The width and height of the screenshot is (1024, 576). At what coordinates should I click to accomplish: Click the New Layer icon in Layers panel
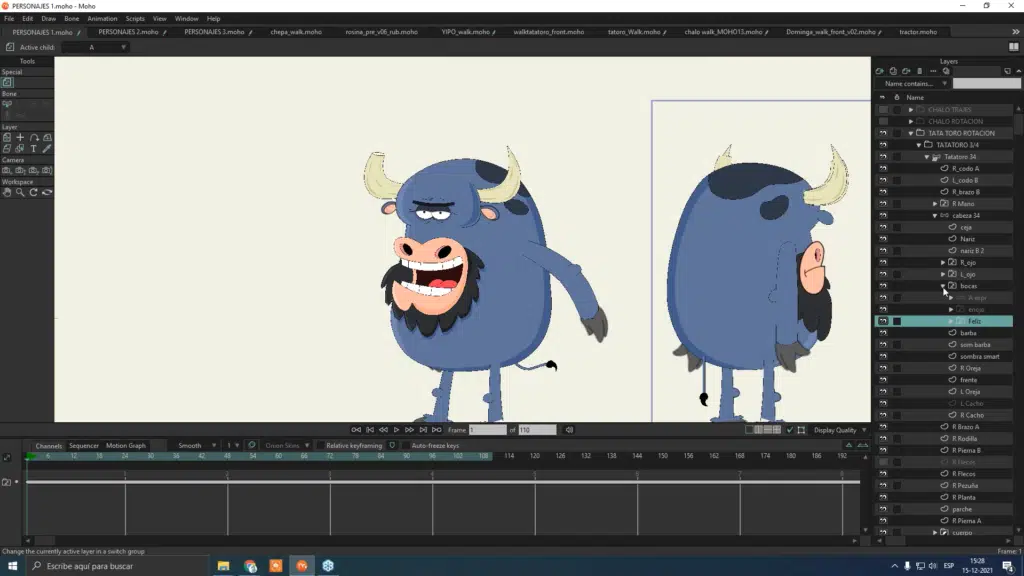point(880,71)
